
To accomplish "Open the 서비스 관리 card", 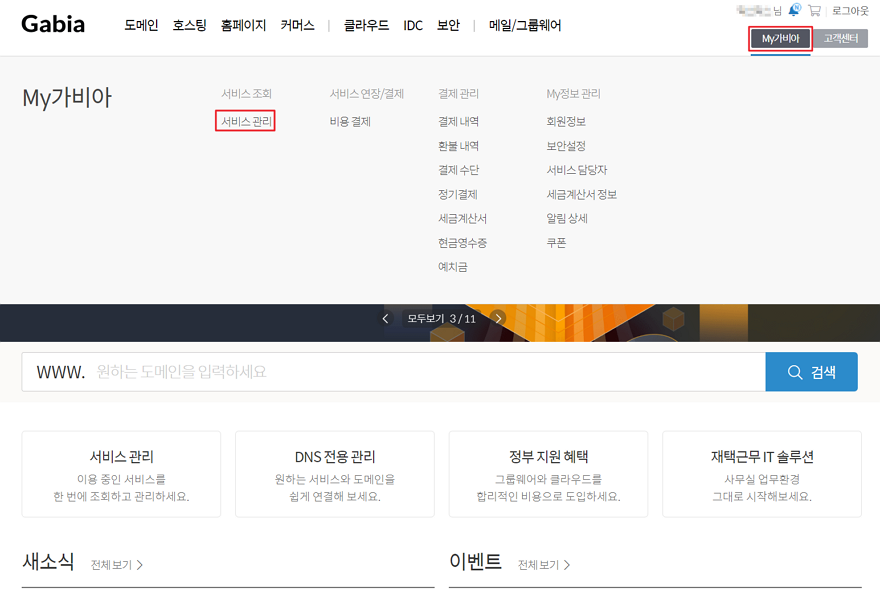I will pos(121,474).
